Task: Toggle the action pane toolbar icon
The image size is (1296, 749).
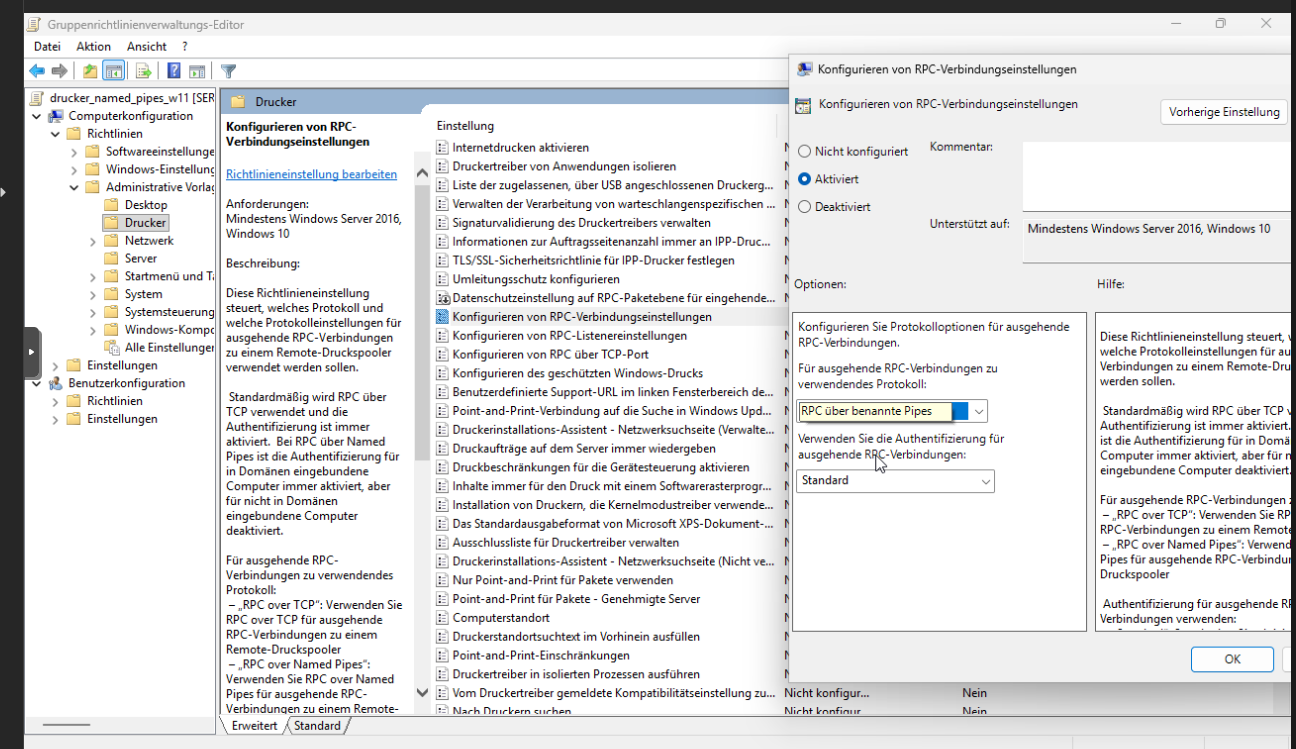Action: (x=197, y=71)
